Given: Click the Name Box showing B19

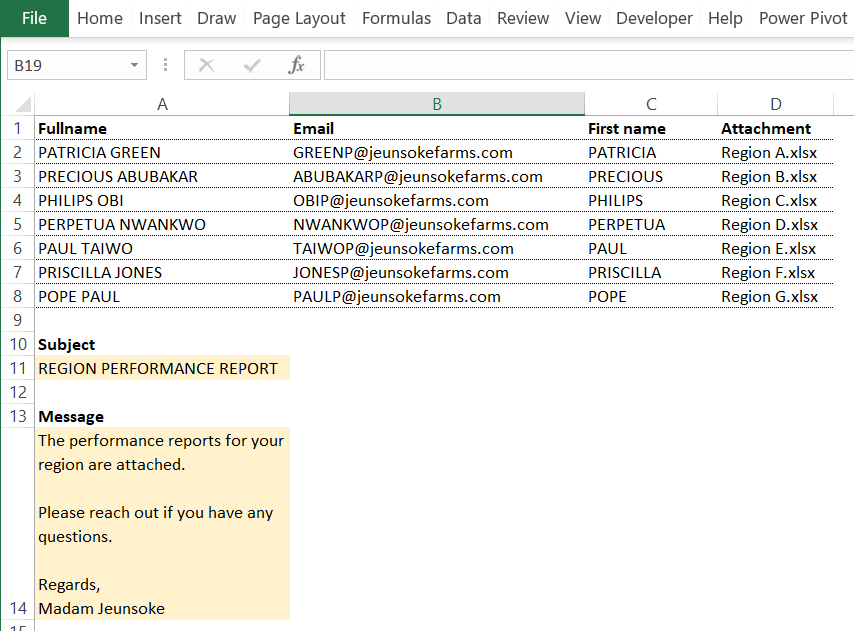Looking at the screenshot, I should pyautogui.click(x=77, y=65).
